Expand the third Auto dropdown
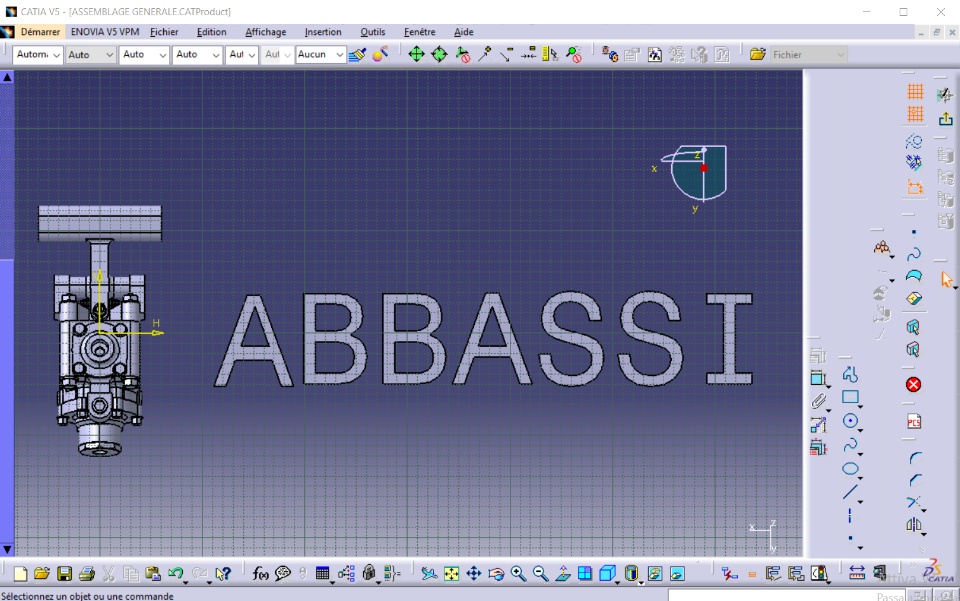Image resolution: width=960 pixels, height=601 pixels. pos(144,54)
